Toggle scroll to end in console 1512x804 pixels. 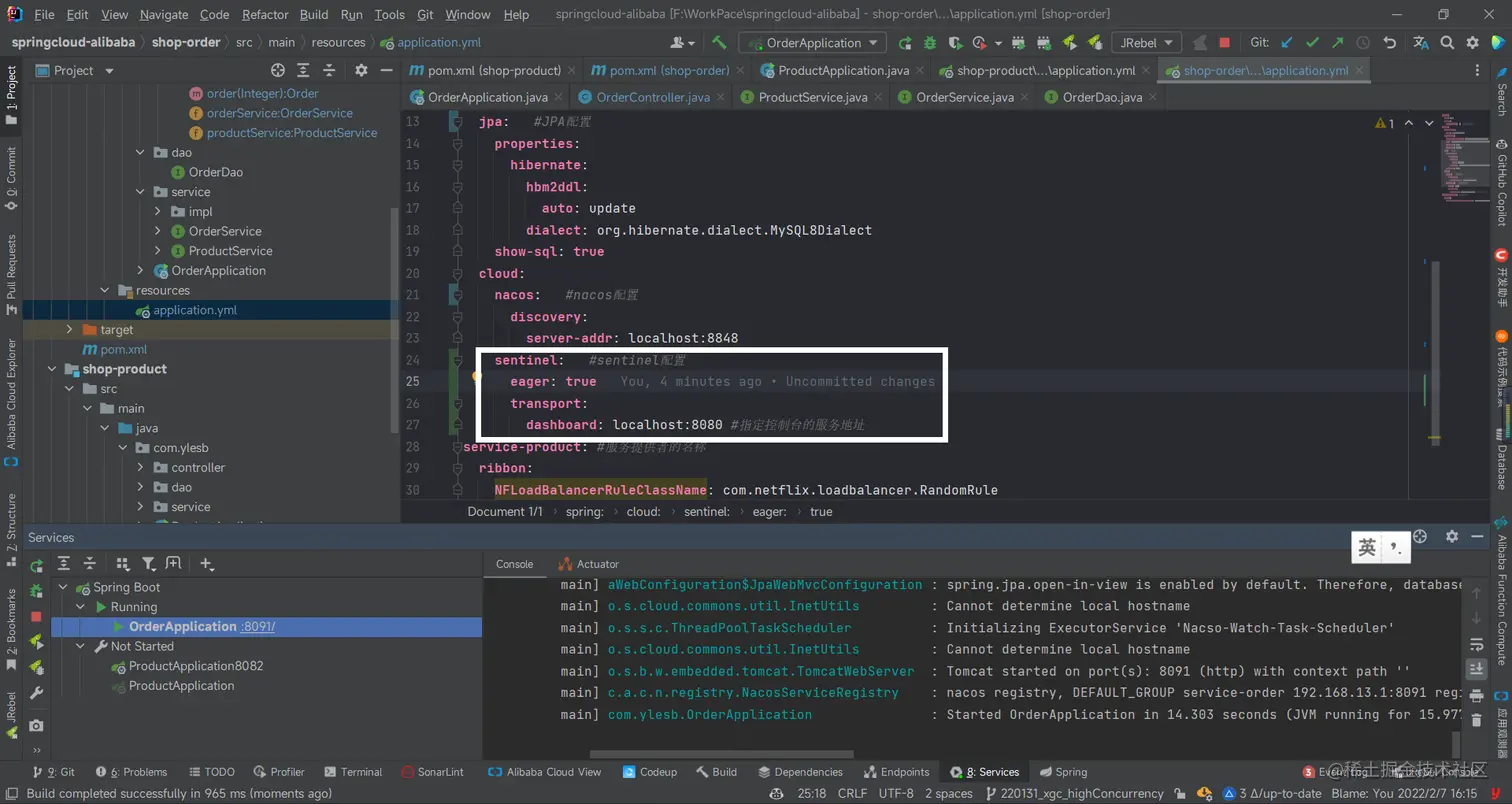pyautogui.click(x=1476, y=669)
